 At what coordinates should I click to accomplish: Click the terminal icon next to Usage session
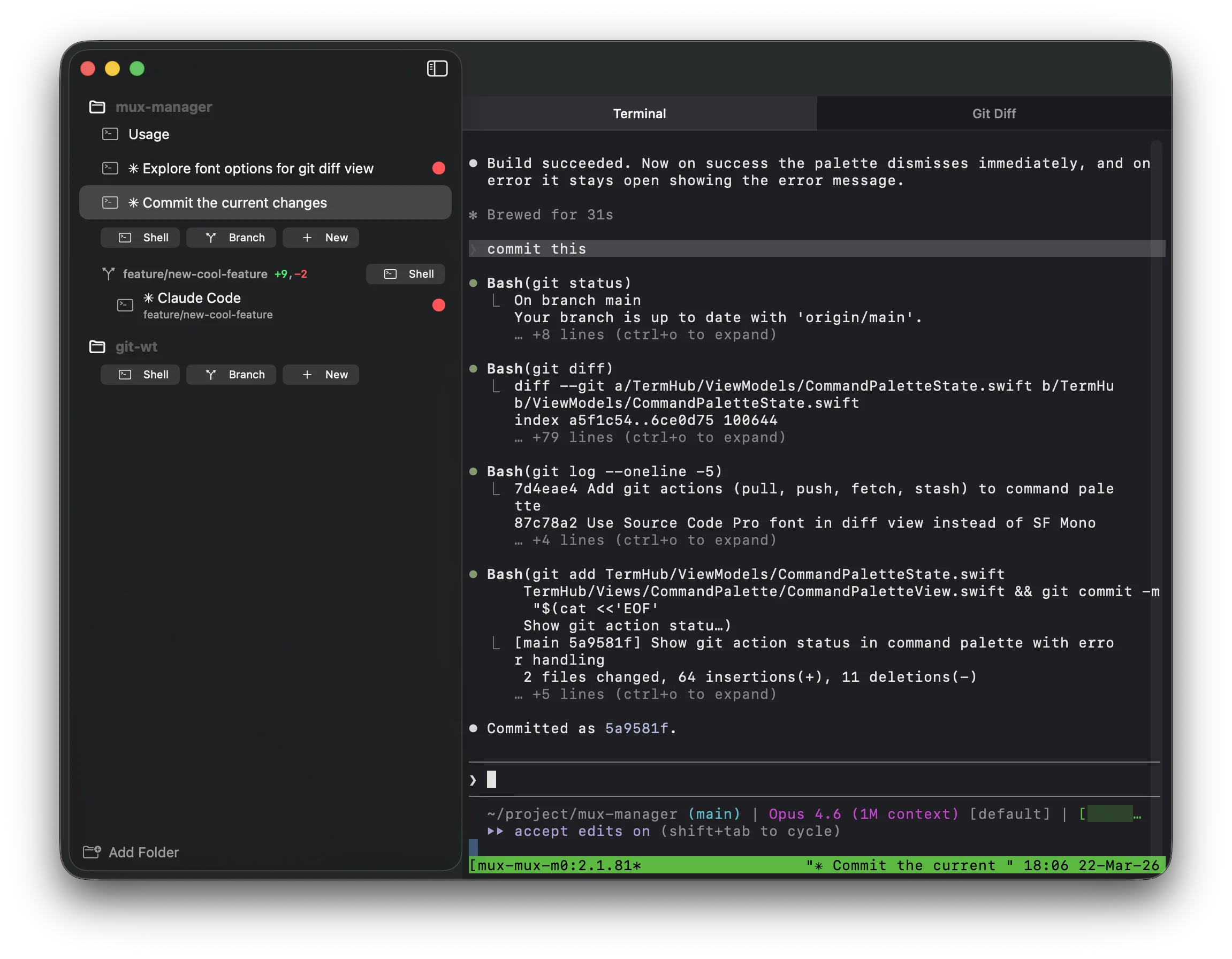[110, 134]
